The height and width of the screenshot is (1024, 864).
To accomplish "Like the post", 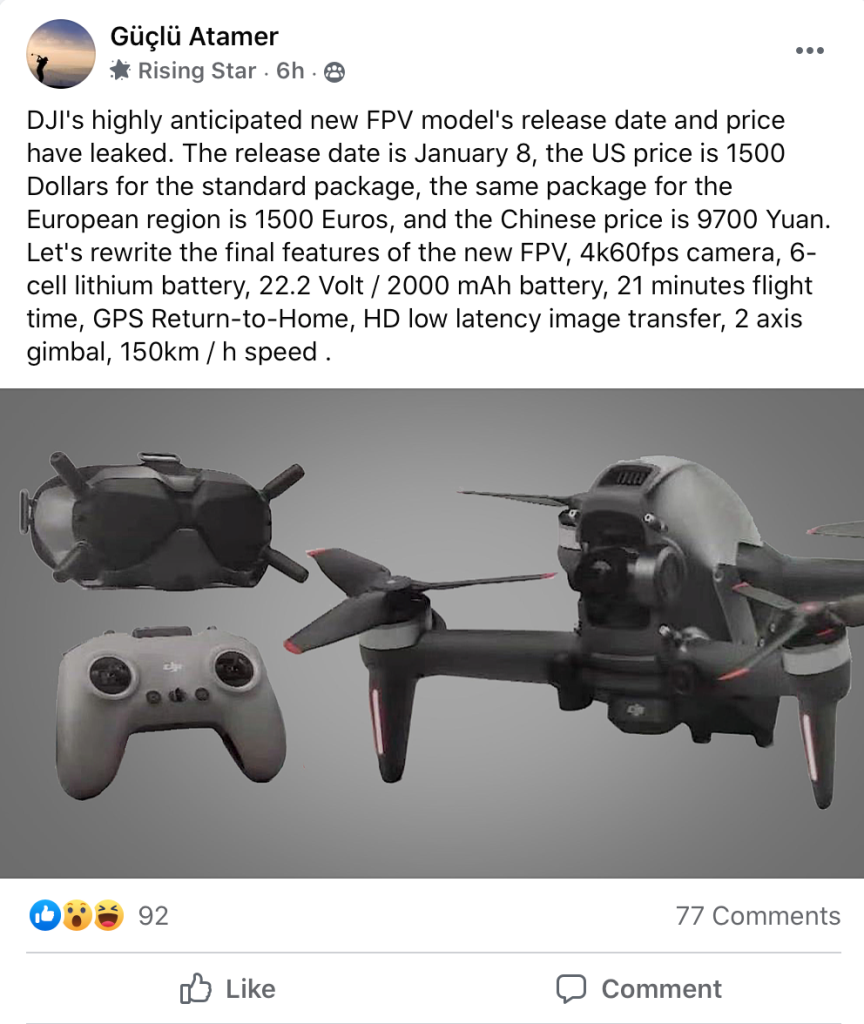I will point(228,989).
